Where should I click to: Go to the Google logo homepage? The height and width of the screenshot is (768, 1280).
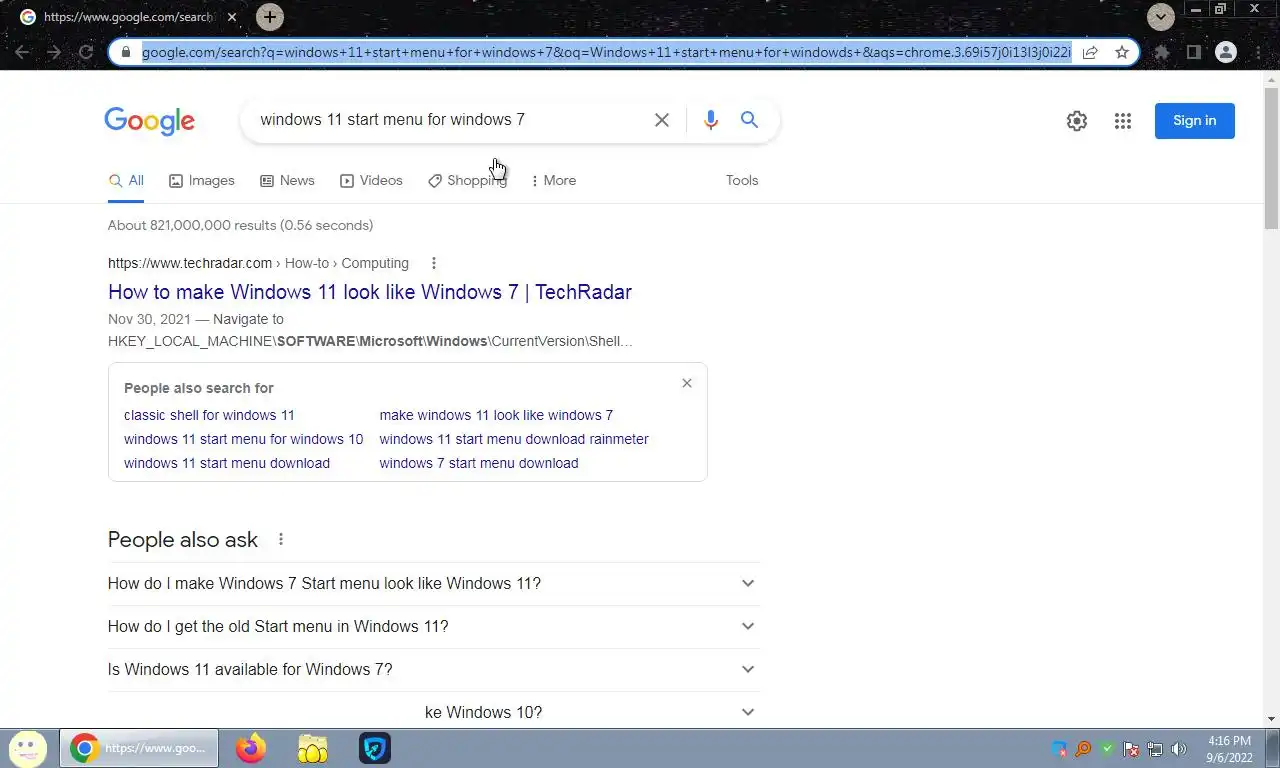150,121
